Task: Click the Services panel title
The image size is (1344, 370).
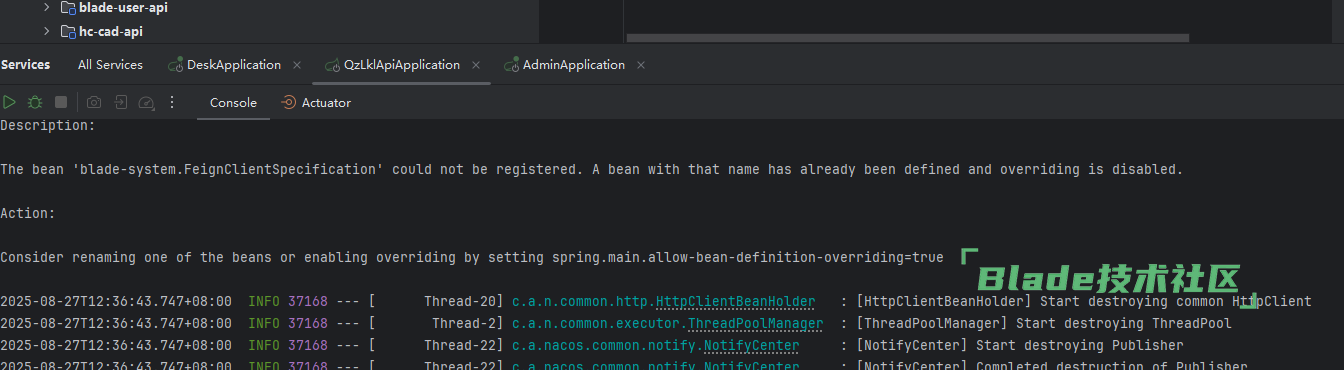Action: click(25, 65)
